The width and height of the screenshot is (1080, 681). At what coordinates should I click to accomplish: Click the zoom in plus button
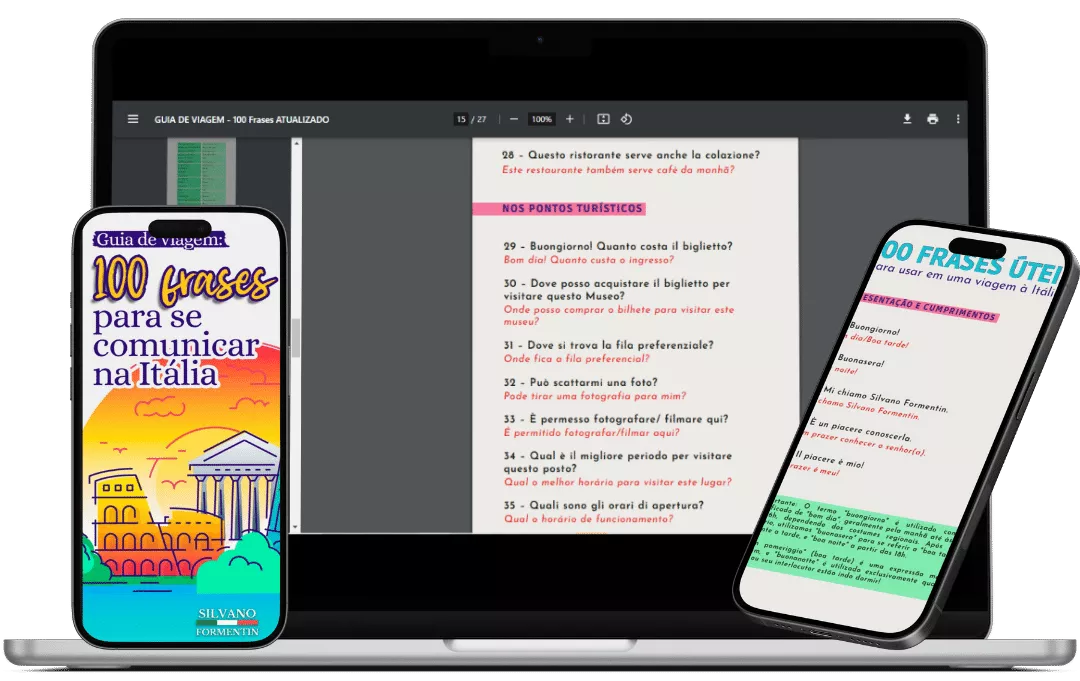[x=570, y=119]
